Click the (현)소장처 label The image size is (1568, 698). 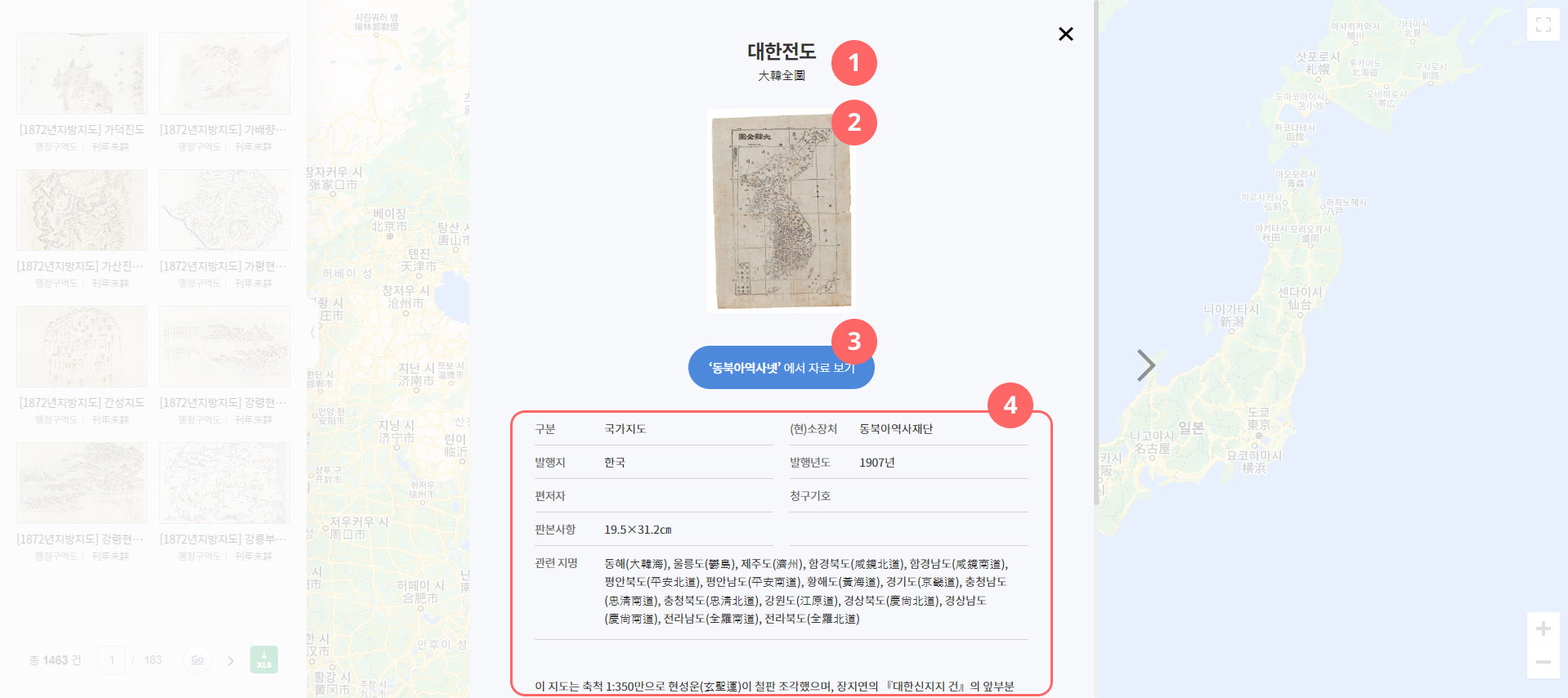813,429
